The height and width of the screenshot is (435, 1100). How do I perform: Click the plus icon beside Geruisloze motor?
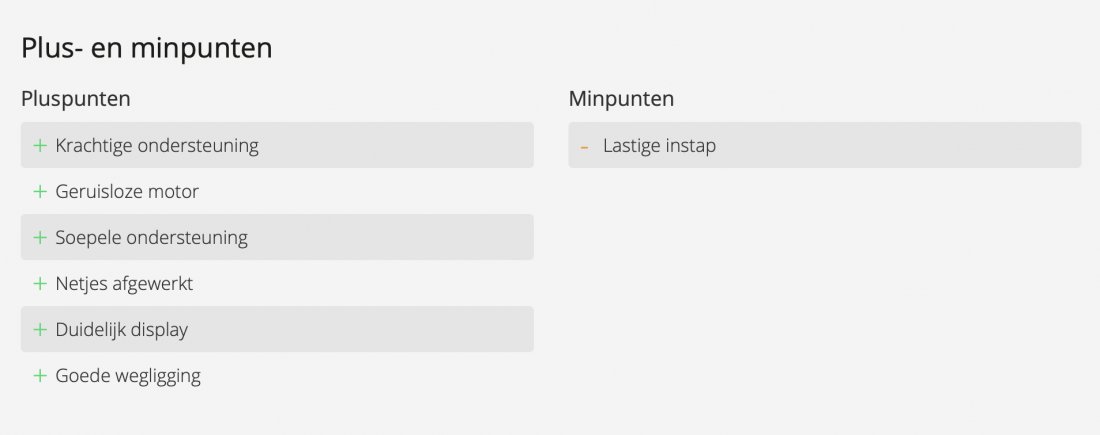pos(40,192)
